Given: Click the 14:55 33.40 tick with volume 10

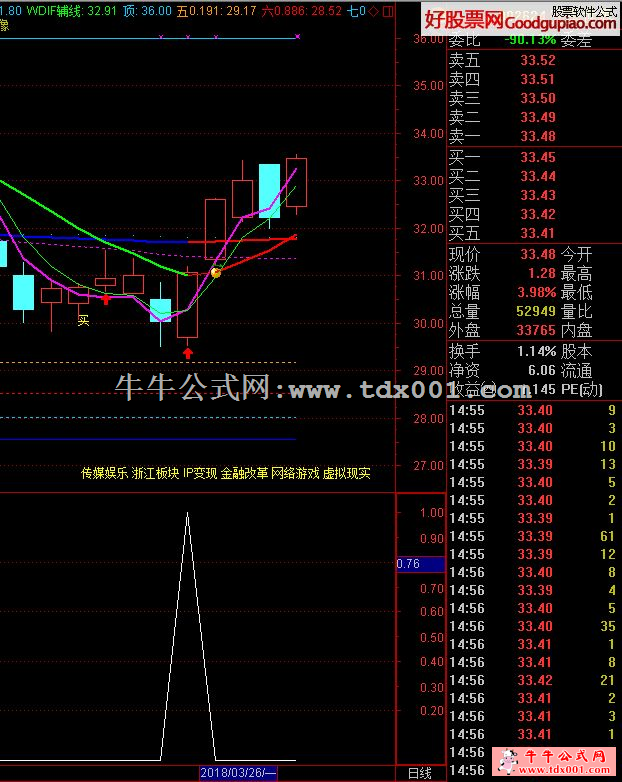Looking at the screenshot, I should (533, 447).
